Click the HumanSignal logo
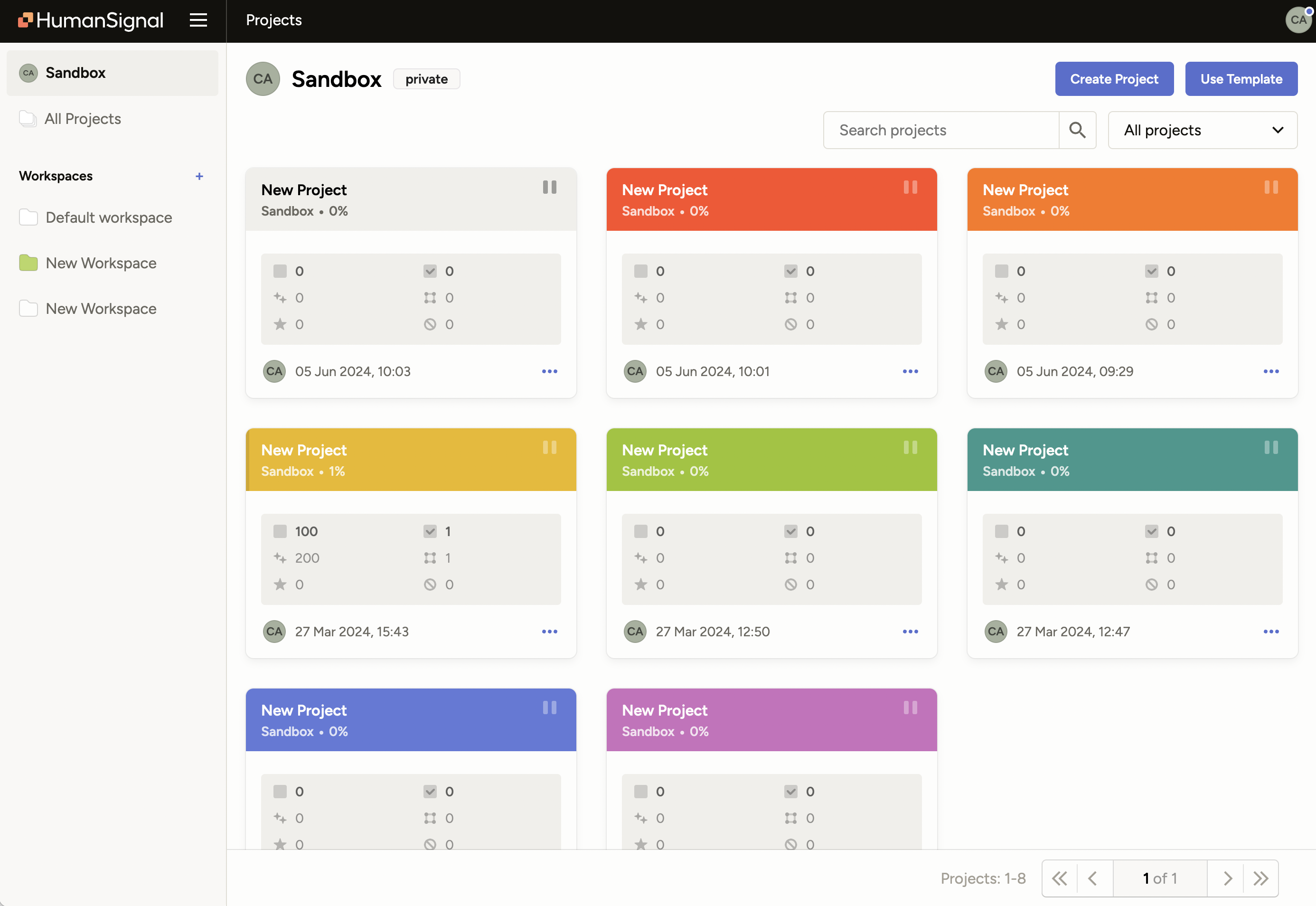1316x906 pixels. click(90, 20)
